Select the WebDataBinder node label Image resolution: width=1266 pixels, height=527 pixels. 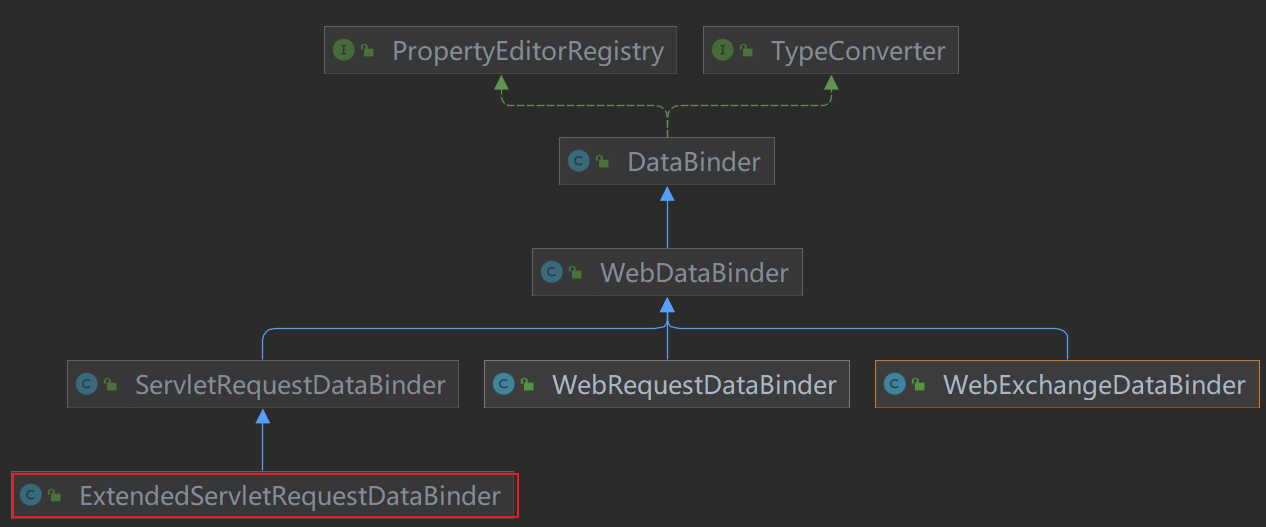(694, 273)
